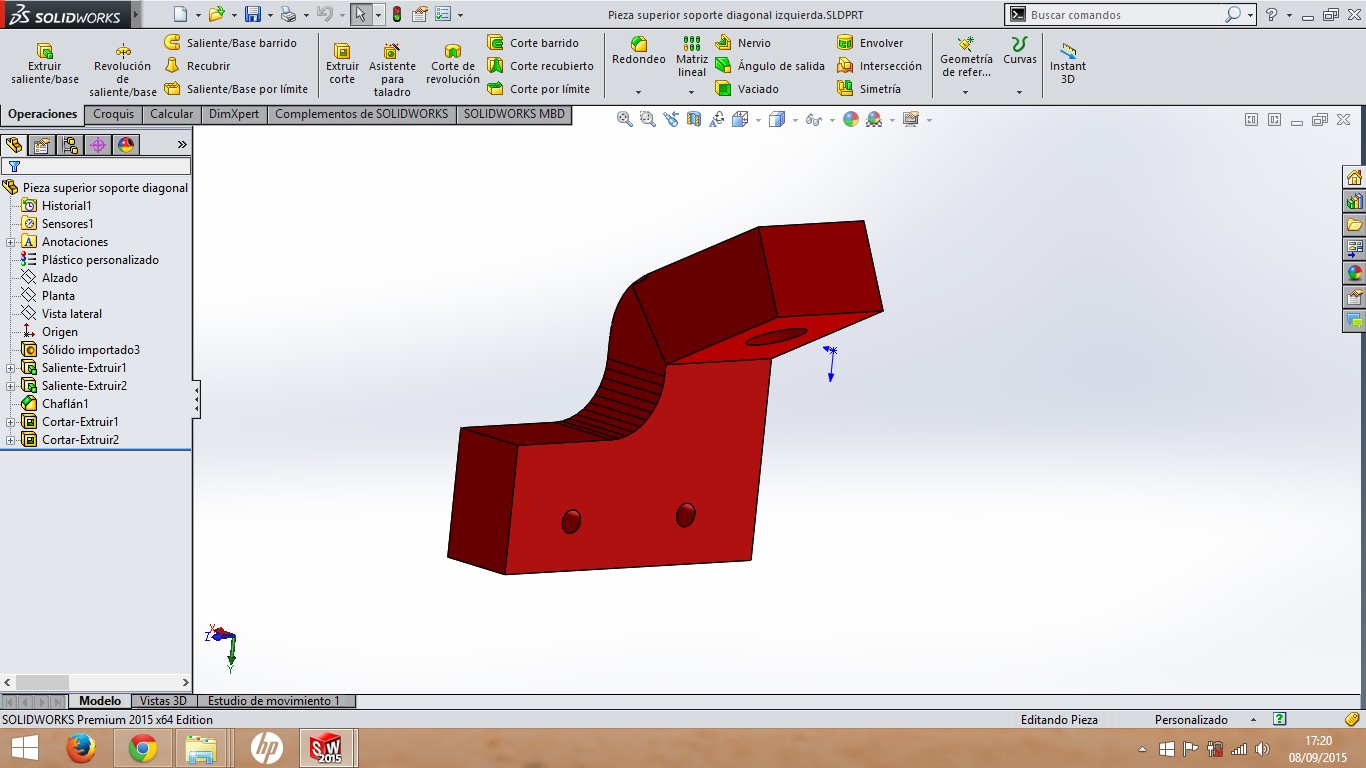Choose the Corte recubierto tool
The image size is (1366, 768).
coord(540,66)
